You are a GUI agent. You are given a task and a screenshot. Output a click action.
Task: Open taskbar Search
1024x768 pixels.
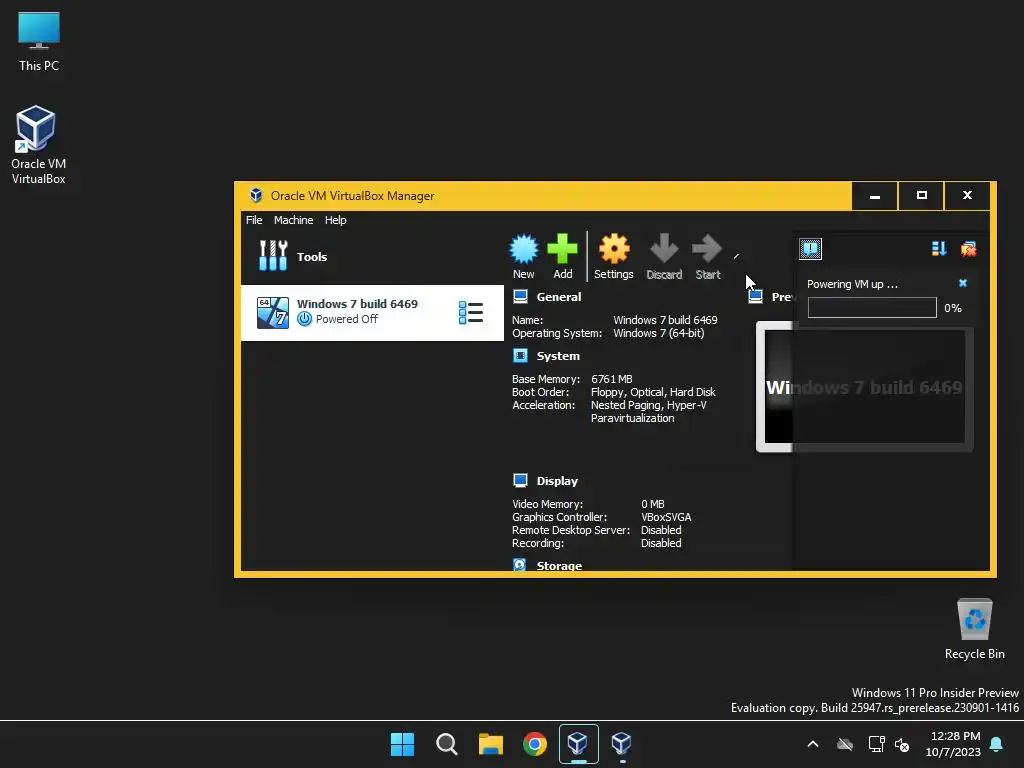[447, 744]
